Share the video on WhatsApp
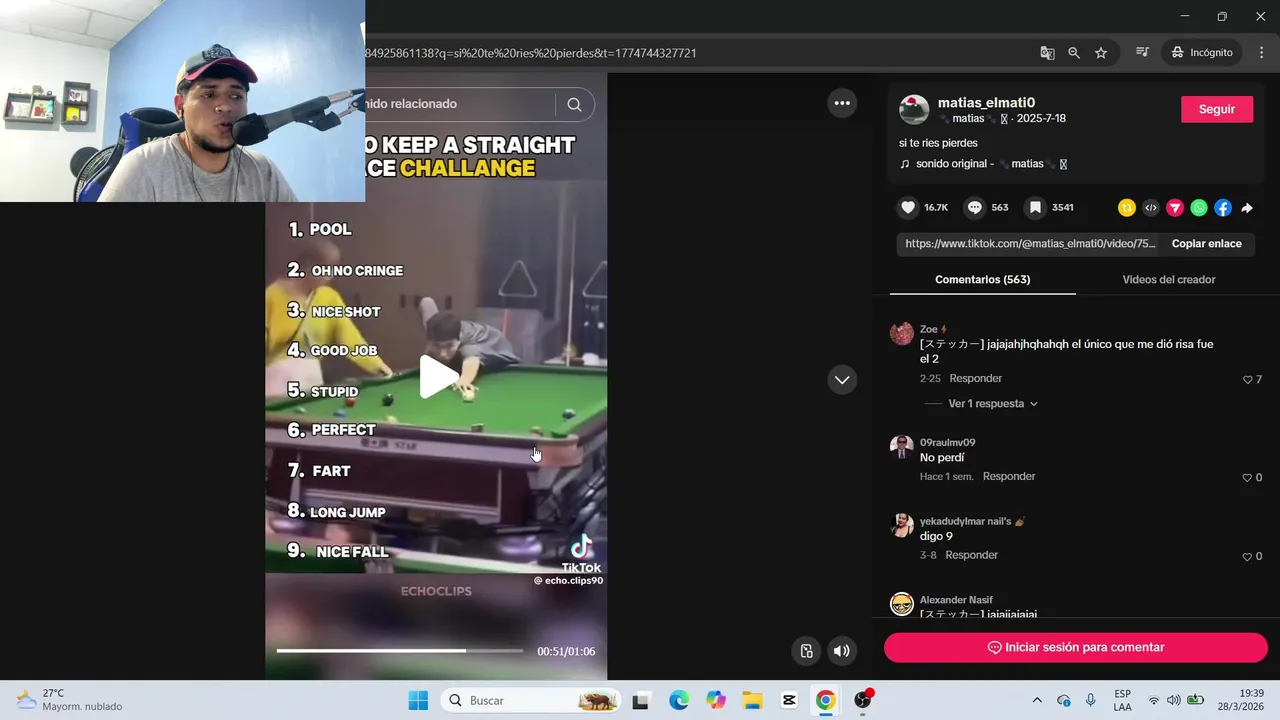 (1199, 208)
